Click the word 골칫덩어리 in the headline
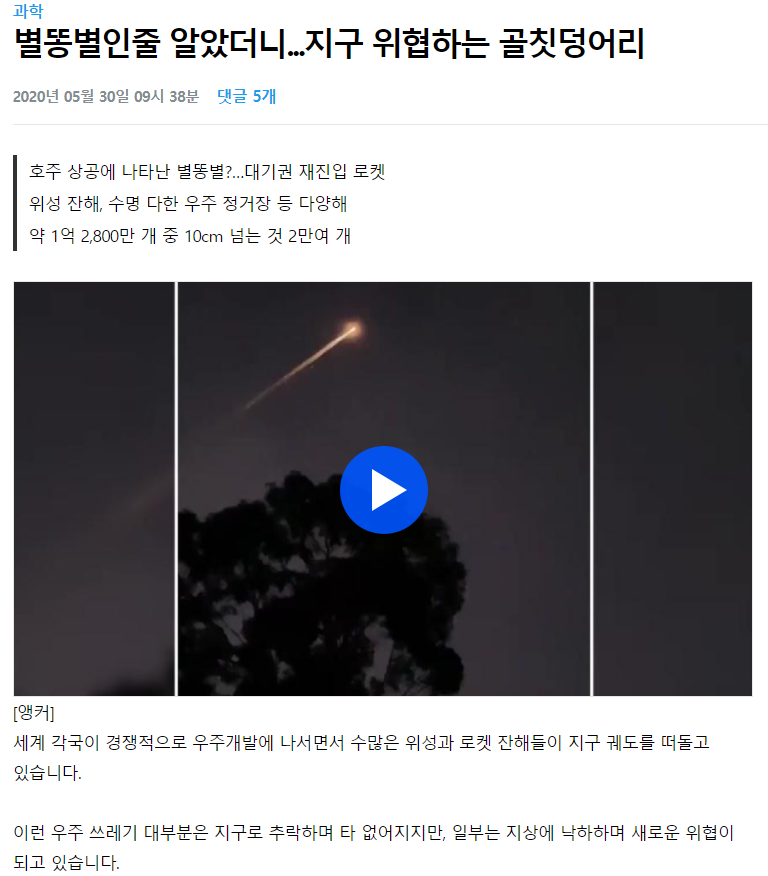The height and width of the screenshot is (876, 768). (x=572, y=44)
